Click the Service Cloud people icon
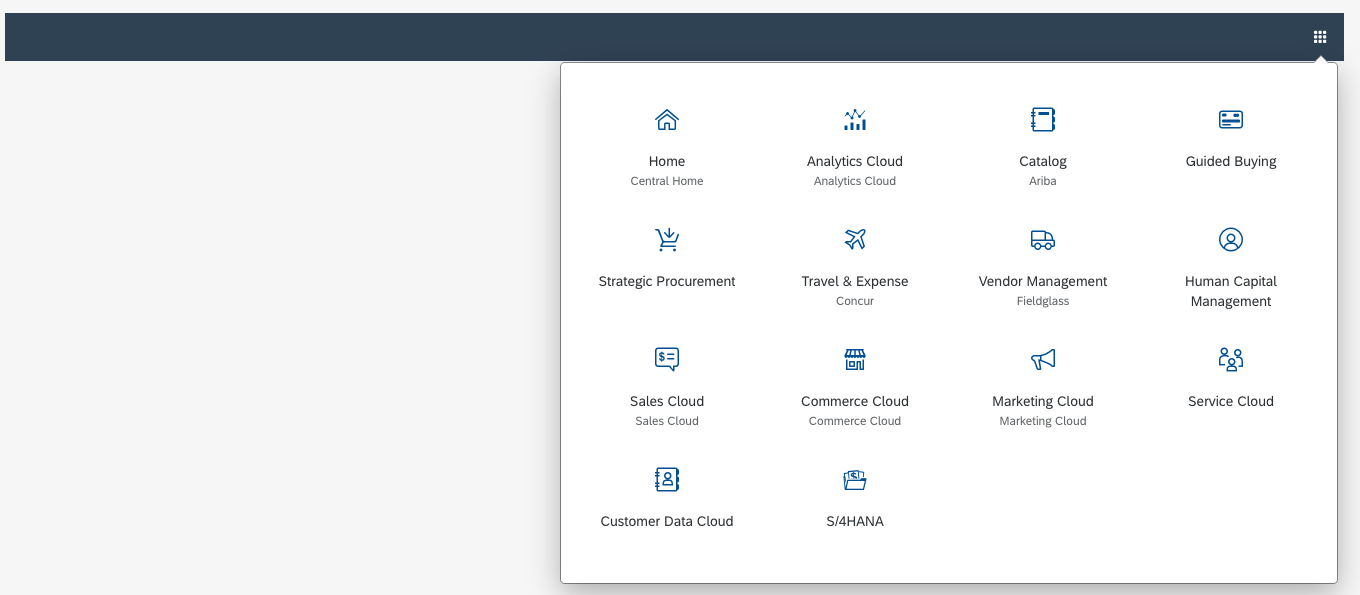The image size is (1360, 595). coord(1231,360)
